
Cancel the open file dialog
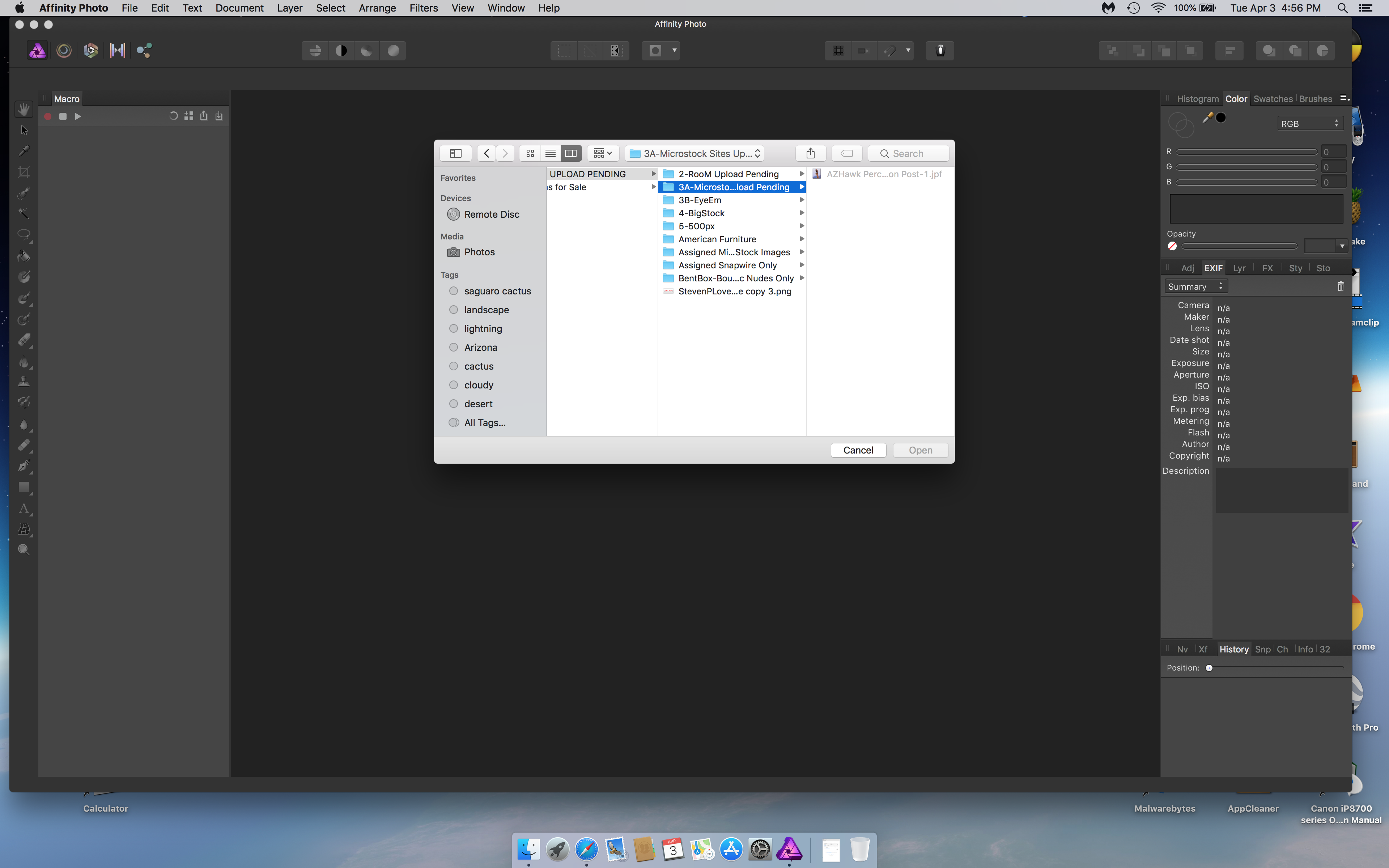[858, 450]
